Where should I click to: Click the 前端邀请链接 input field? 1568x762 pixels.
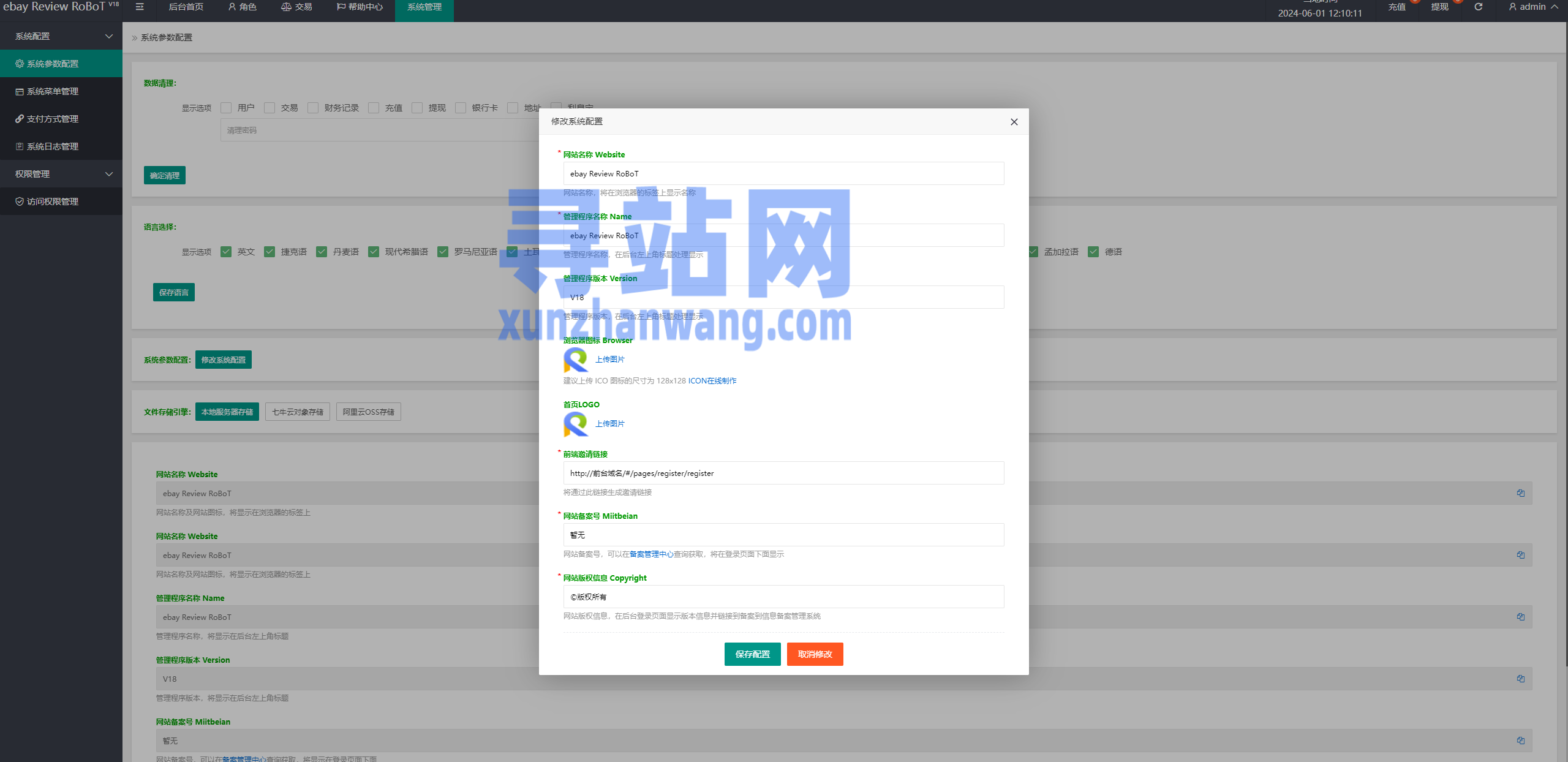pos(783,473)
